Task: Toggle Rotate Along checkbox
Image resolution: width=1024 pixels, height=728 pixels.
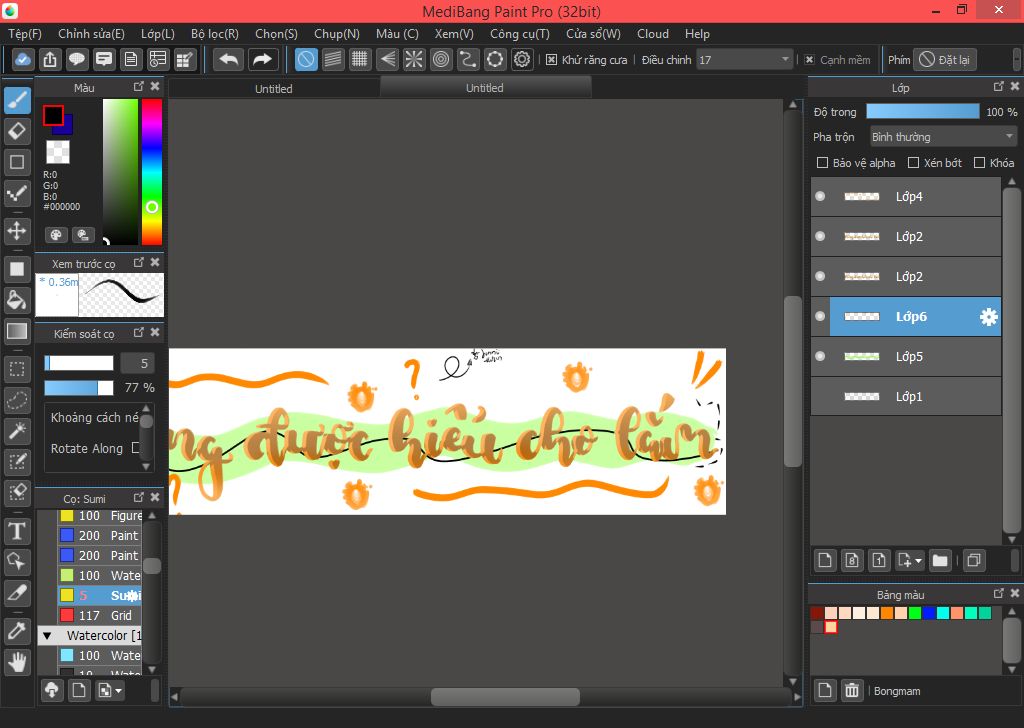Action: [x=136, y=448]
